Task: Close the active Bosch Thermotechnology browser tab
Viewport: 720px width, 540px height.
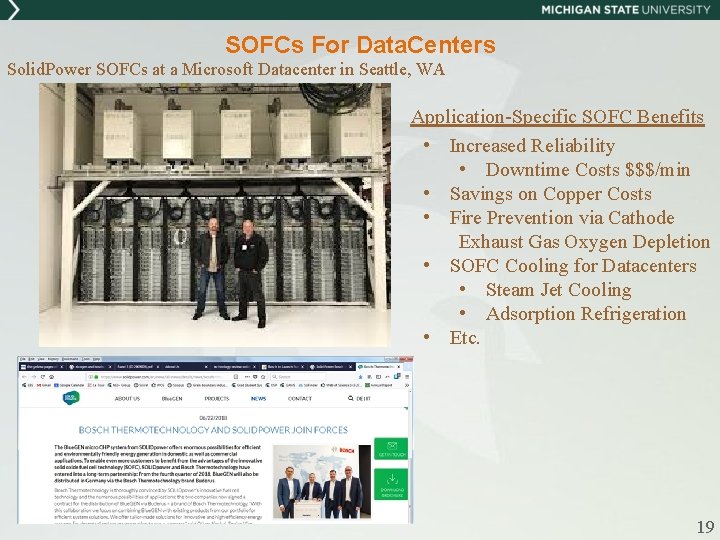Action: [399, 367]
